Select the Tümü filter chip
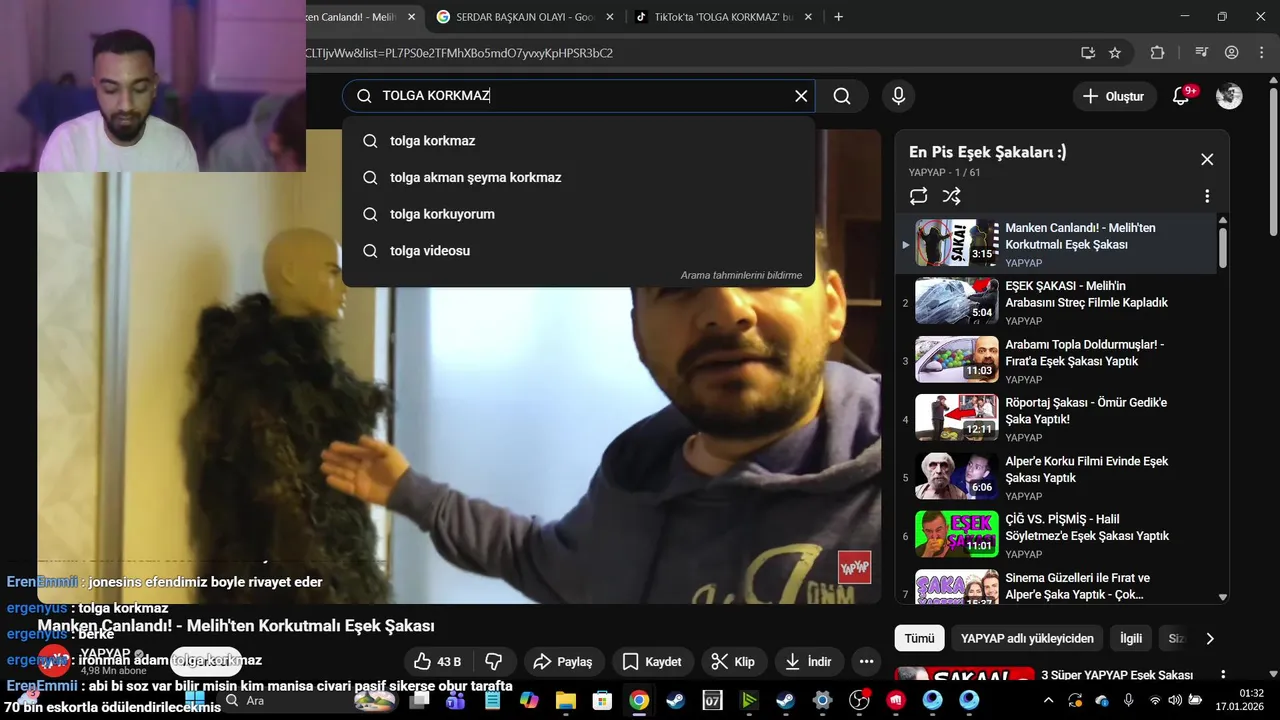This screenshot has height=720, width=1280. (919, 638)
